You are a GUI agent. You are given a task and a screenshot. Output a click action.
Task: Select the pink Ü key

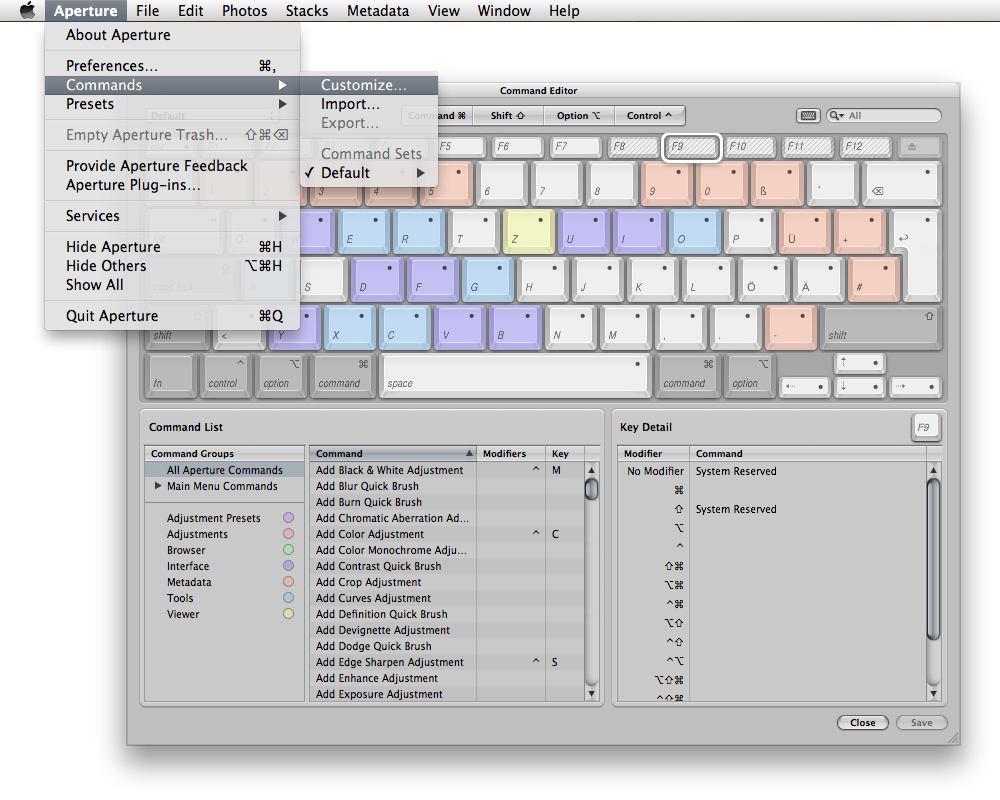(x=805, y=230)
